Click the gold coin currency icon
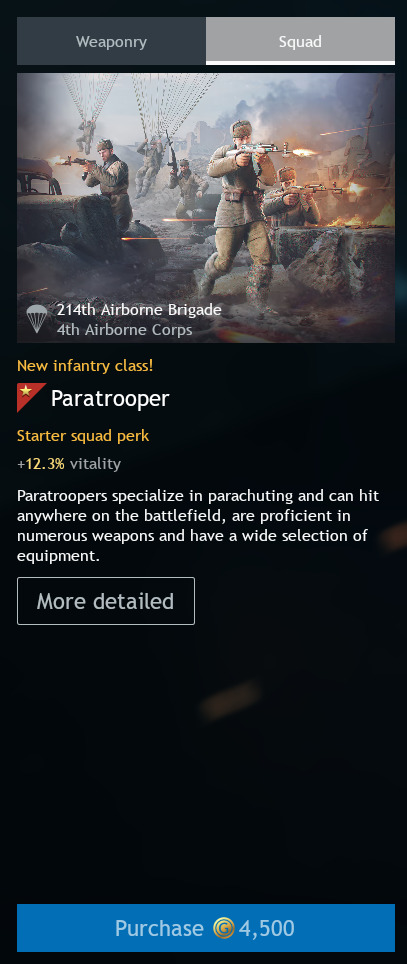Screen dimensions: 407x964 (x=224, y=928)
